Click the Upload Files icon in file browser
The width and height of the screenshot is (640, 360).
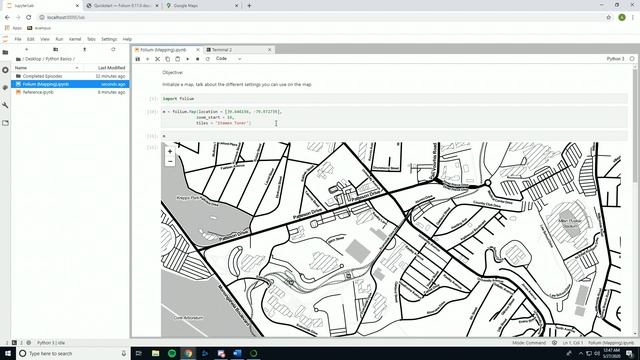coord(84,49)
